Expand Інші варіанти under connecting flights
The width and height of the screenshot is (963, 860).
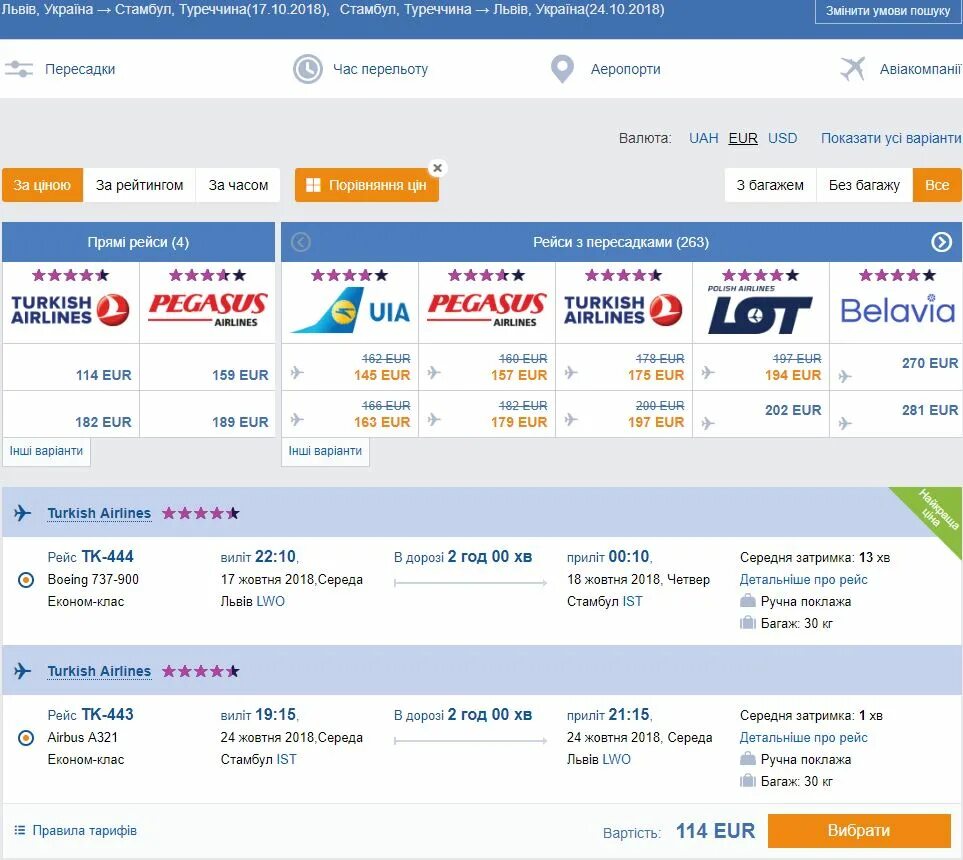coord(325,451)
